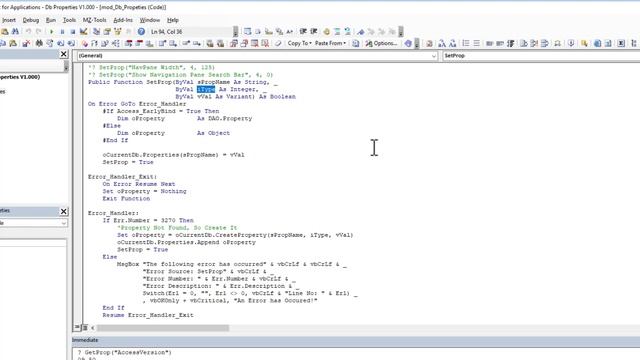Open the Window menu
This screenshot has height=360, width=640.
pyautogui.click(x=150, y=20)
